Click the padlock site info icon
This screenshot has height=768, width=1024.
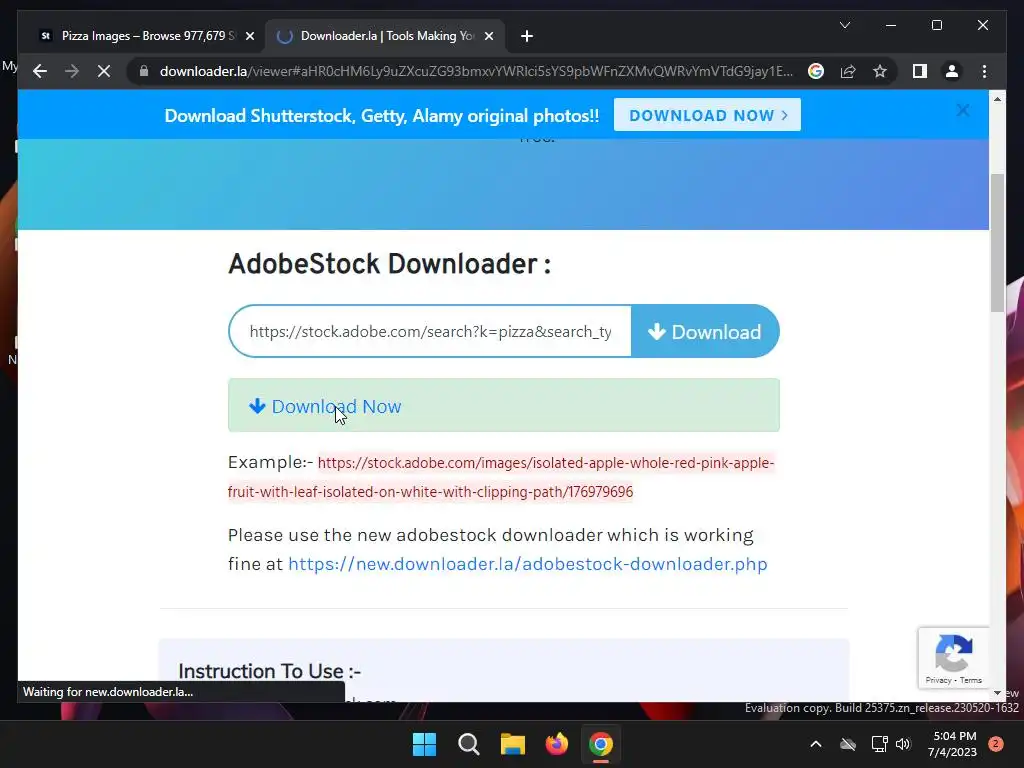[x=144, y=71]
